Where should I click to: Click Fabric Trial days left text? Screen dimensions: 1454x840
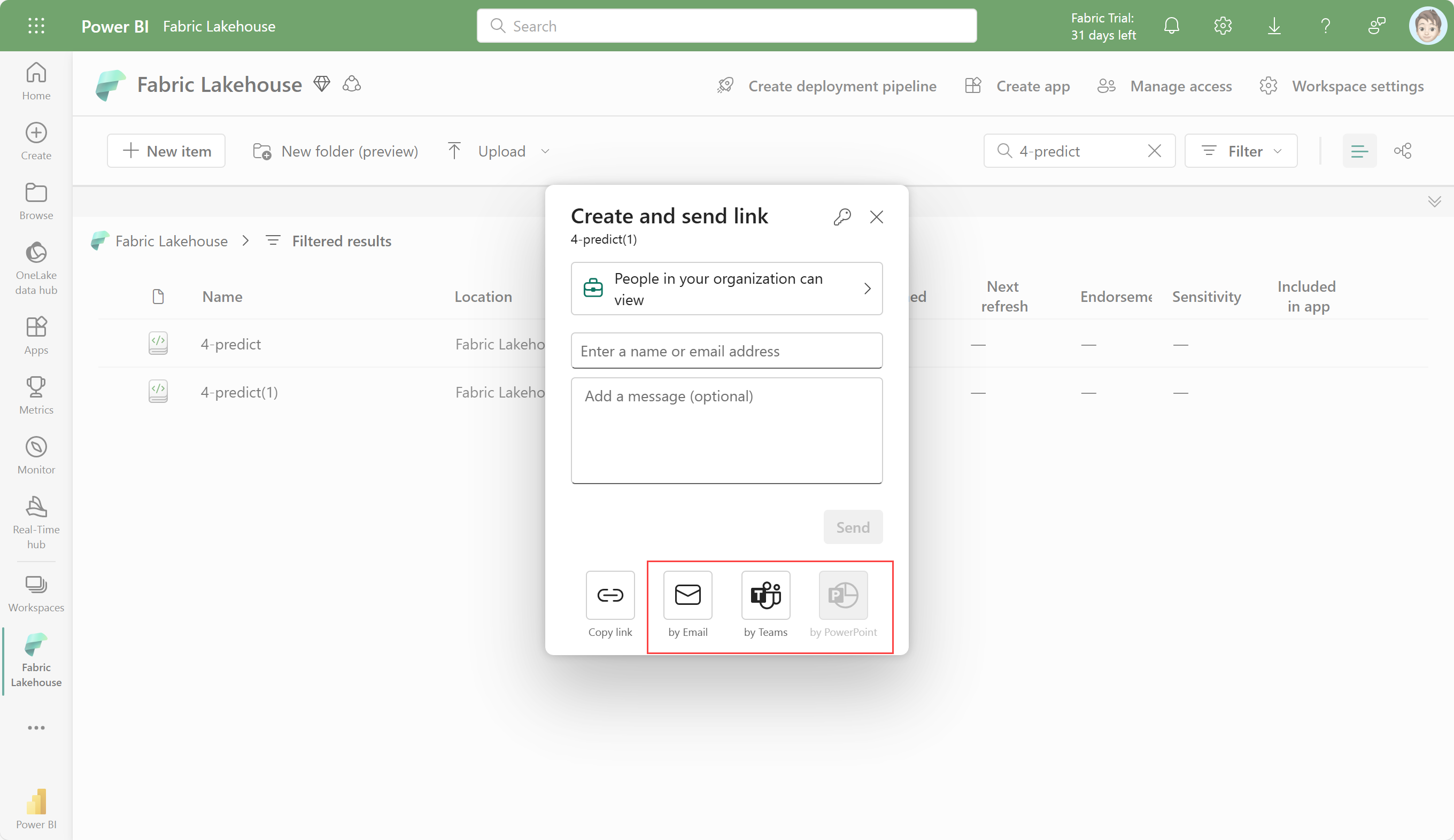point(1103,26)
